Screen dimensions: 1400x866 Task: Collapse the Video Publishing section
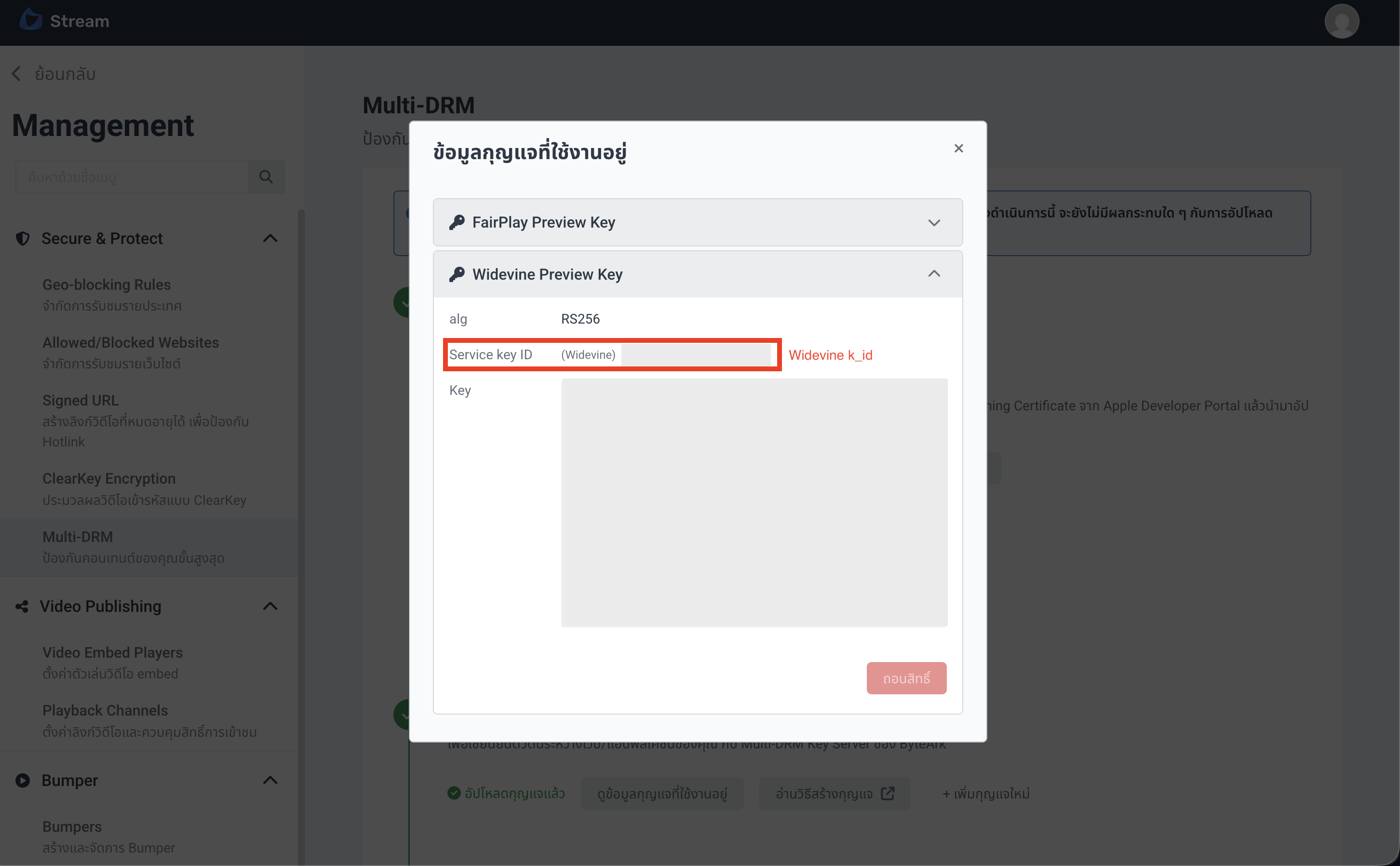click(x=270, y=606)
